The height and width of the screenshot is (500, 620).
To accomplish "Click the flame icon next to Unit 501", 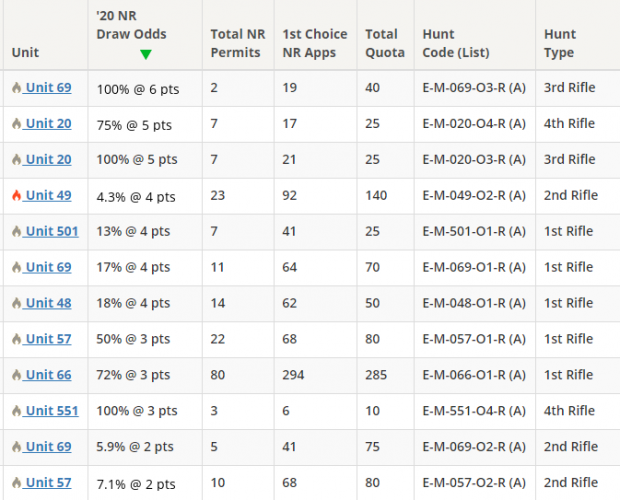I will (x=16, y=232).
